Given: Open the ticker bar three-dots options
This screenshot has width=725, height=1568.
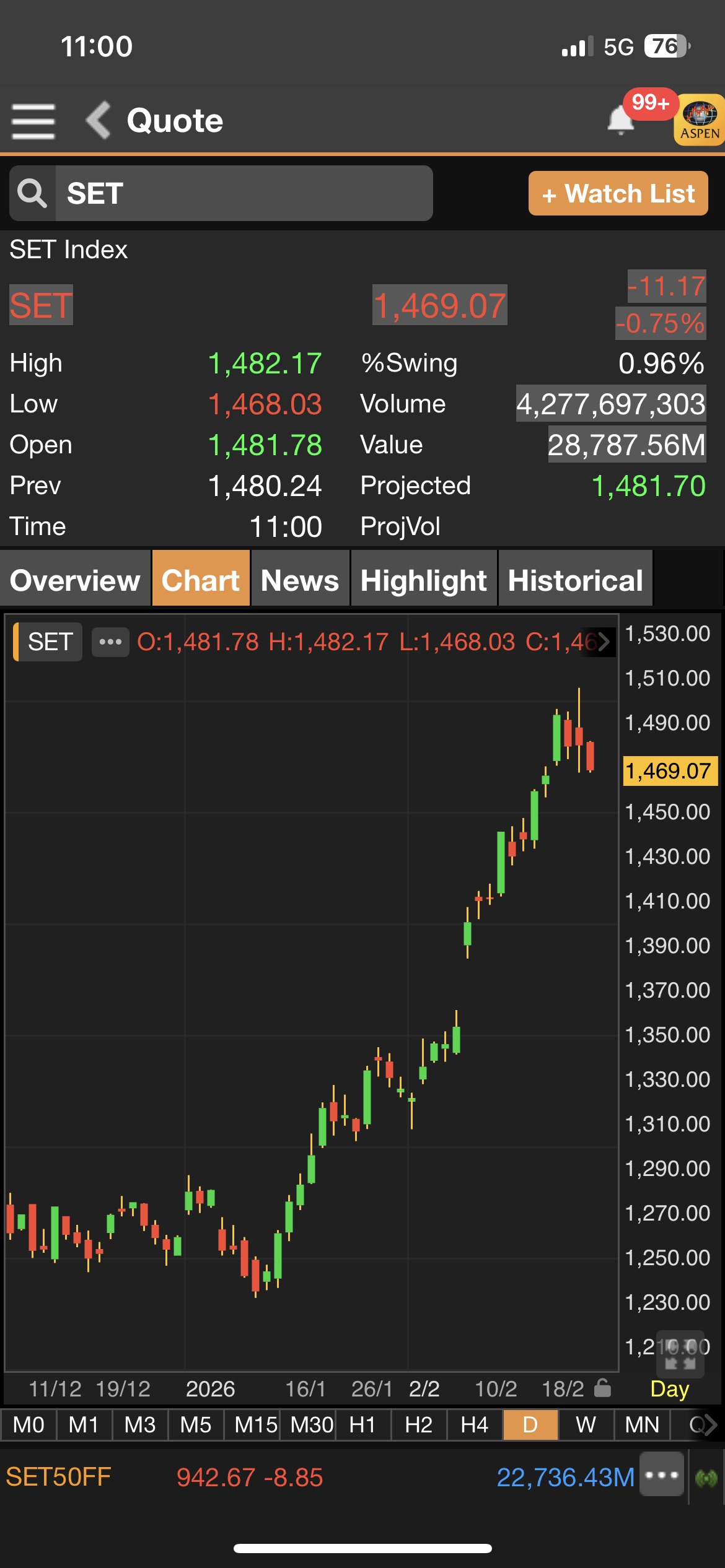Looking at the screenshot, I should [662, 1476].
